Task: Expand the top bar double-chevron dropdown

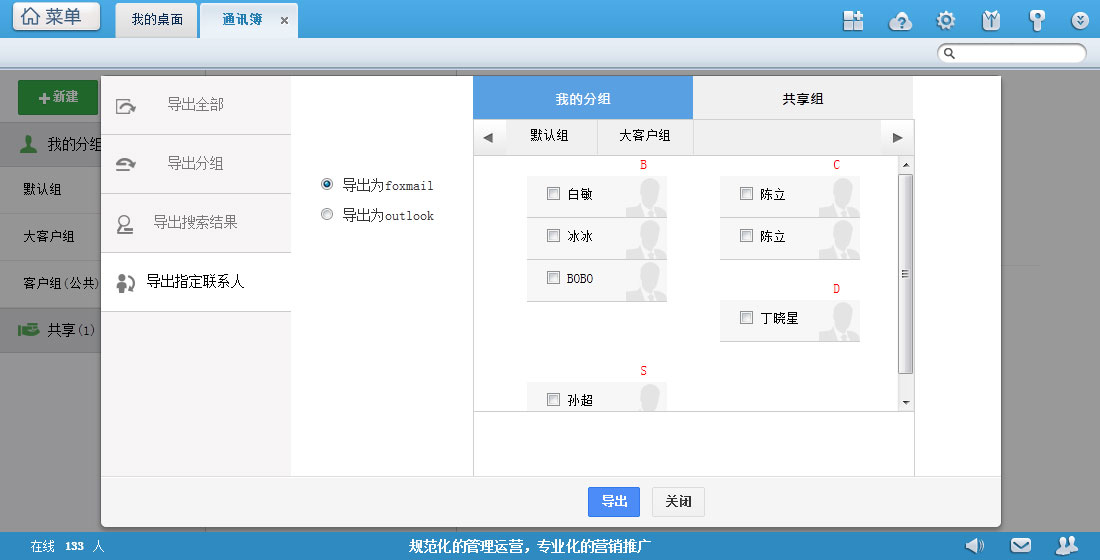Action: click(x=1080, y=21)
